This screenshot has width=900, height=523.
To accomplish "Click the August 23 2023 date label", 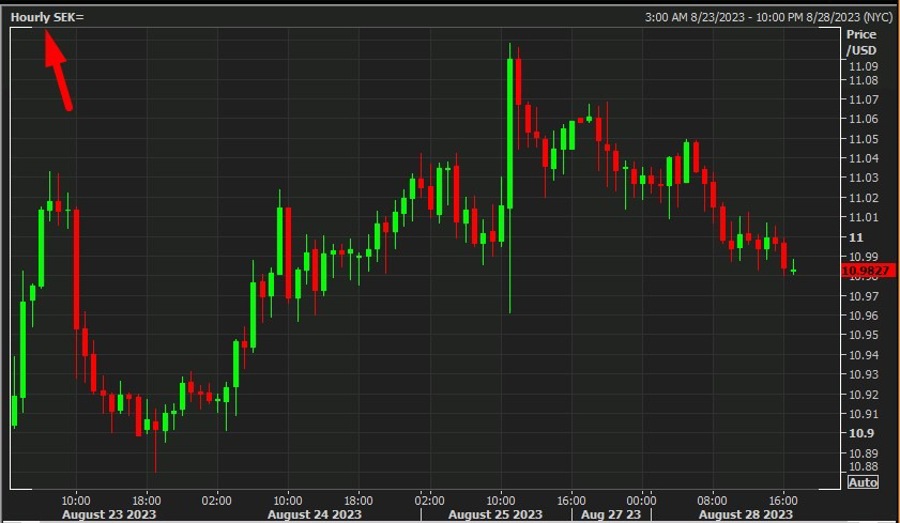I will pyautogui.click(x=109, y=514).
